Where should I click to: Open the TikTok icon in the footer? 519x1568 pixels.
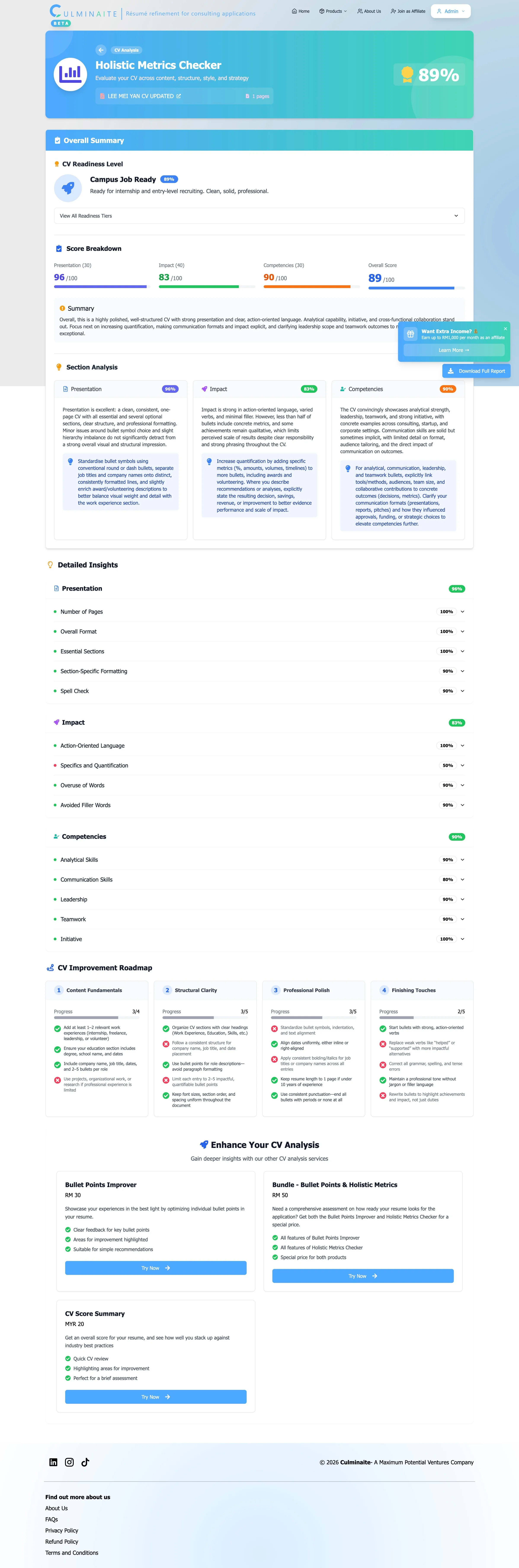coord(85,1462)
